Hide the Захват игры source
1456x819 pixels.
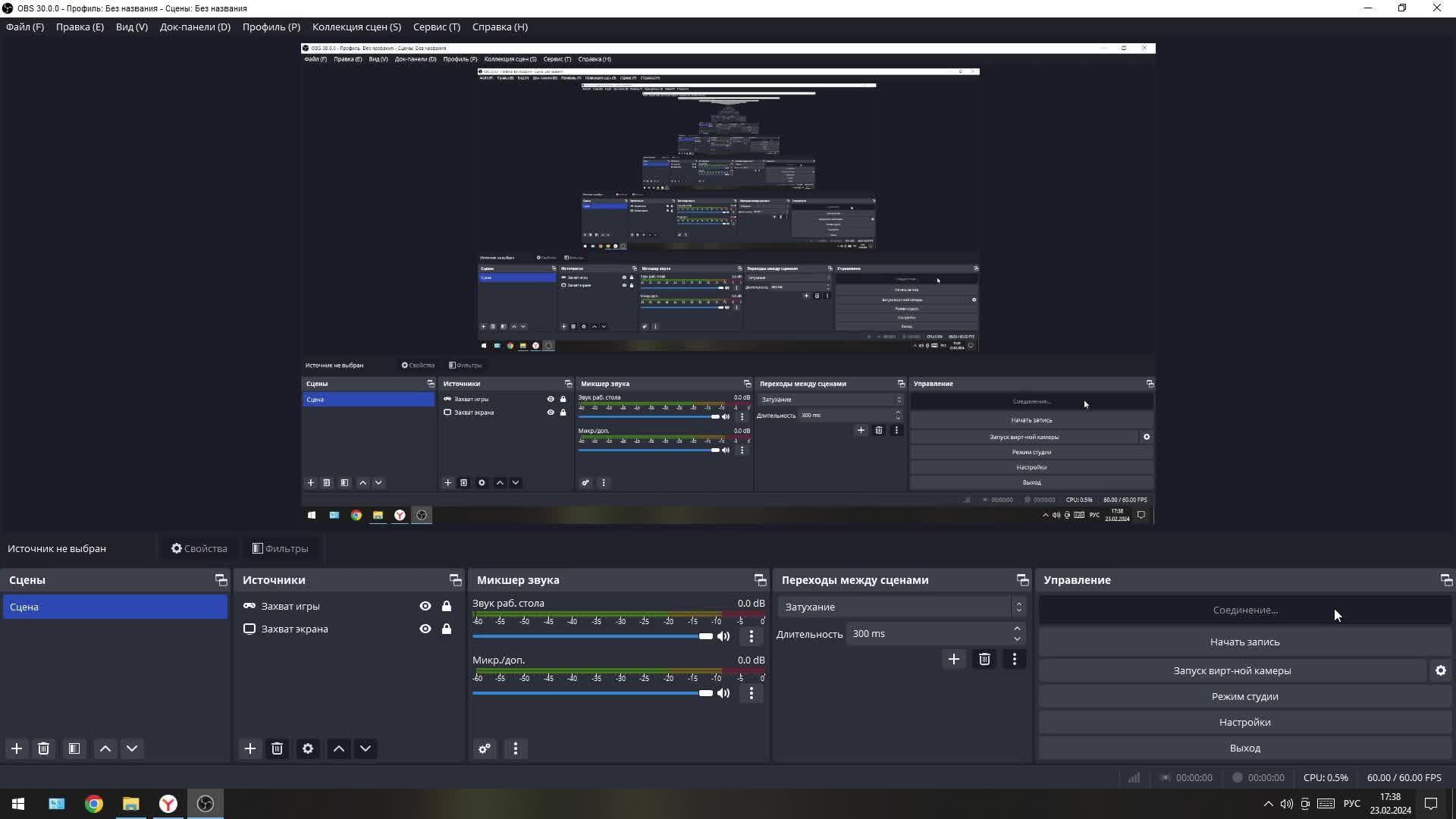[x=425, y=606]
